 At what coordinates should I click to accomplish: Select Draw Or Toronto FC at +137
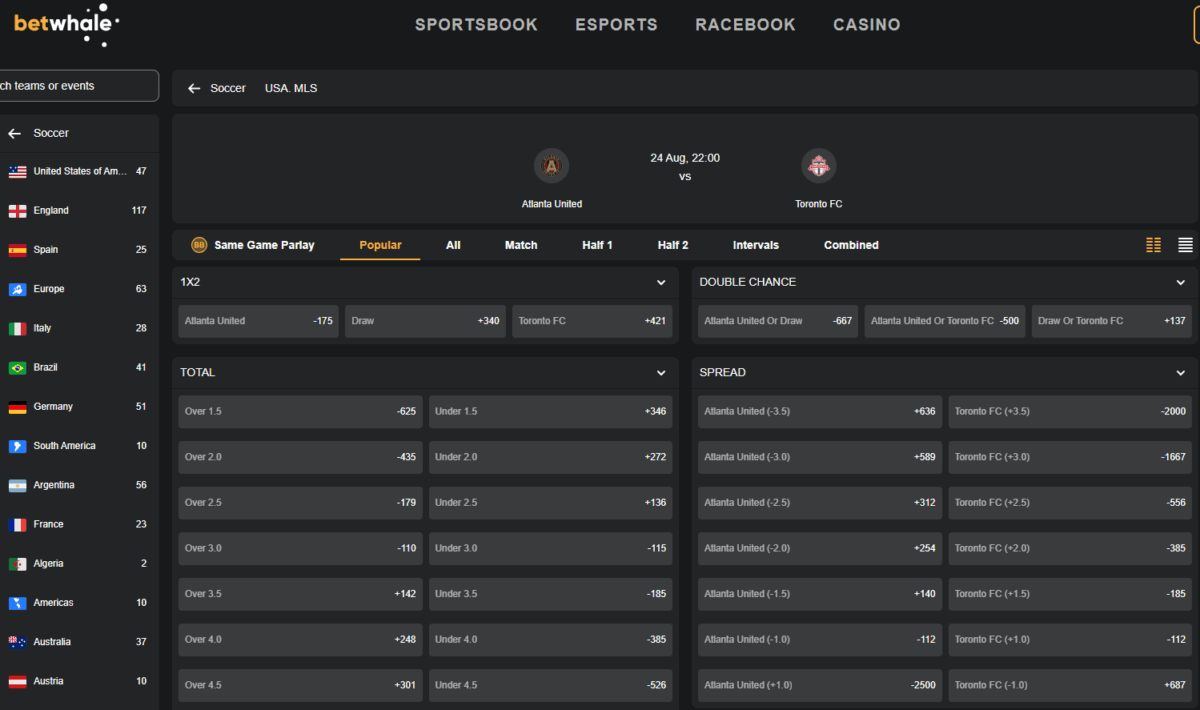click(x=1112, y=321)
